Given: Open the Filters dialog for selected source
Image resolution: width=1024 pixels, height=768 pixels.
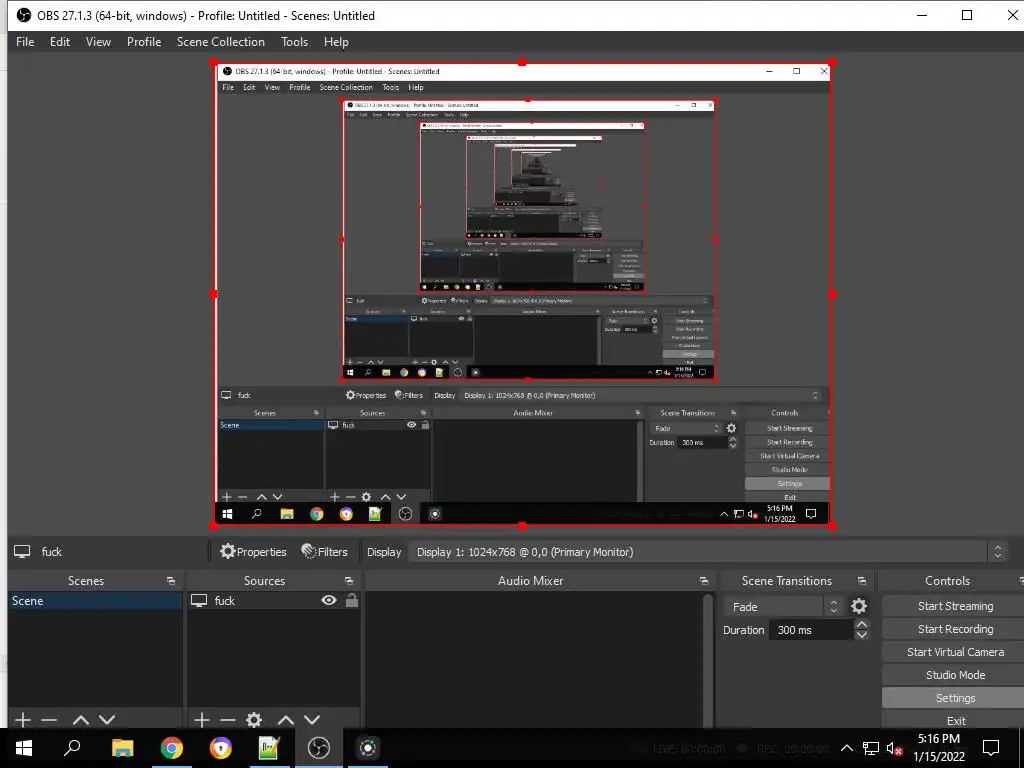Looking at the screenshot, I should 325,552.
